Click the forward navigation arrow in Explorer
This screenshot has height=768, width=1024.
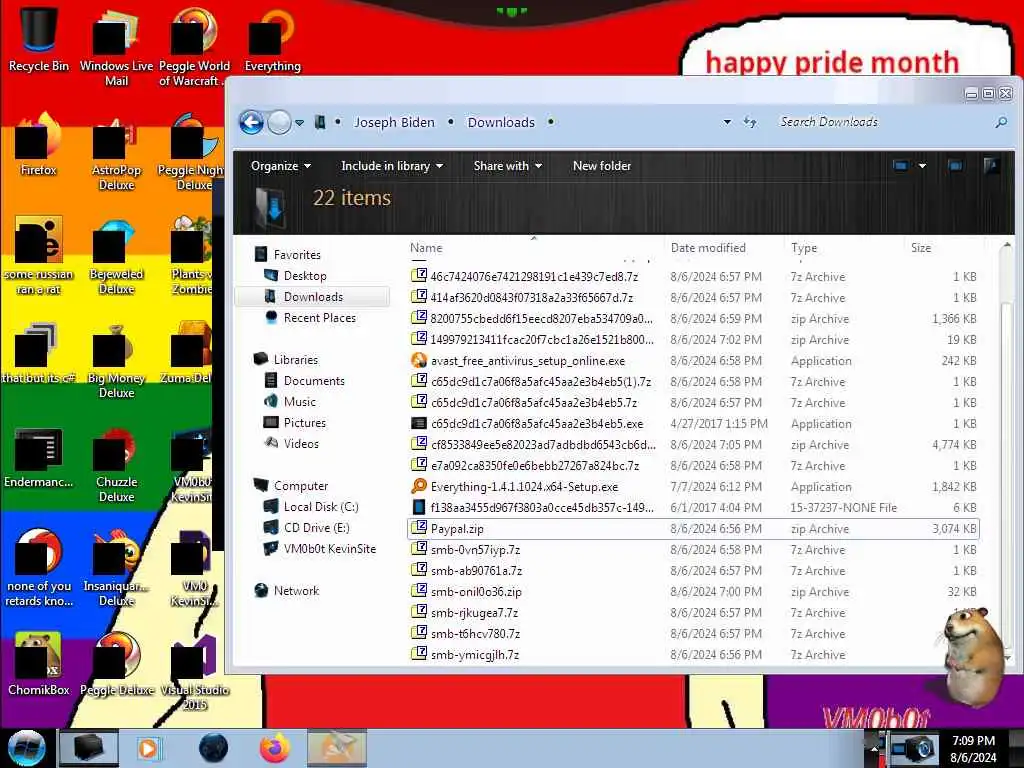coord(280,122)
